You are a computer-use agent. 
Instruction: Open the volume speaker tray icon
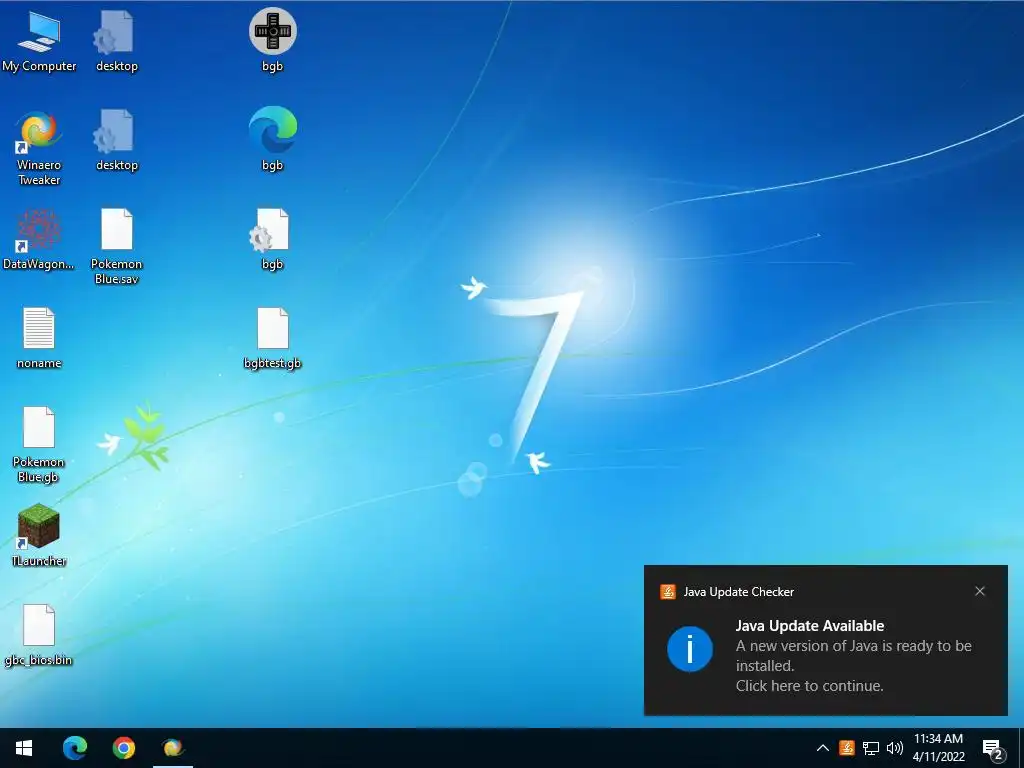pos(895,748)
